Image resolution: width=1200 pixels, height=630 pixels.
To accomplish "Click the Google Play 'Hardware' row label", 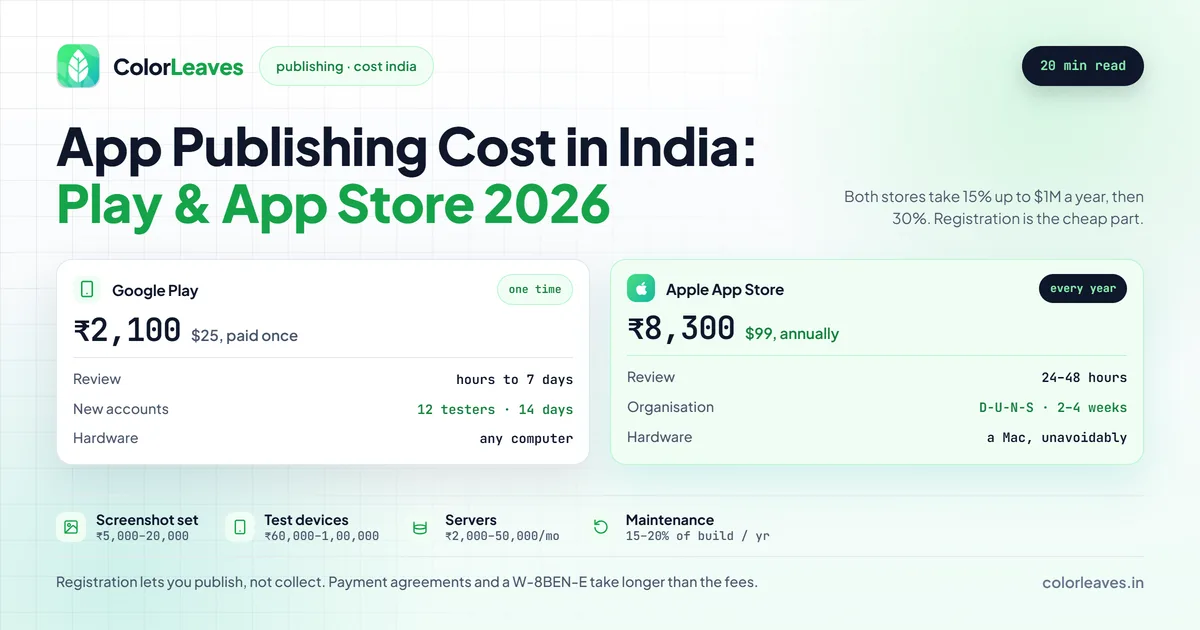I will (106, 438).
